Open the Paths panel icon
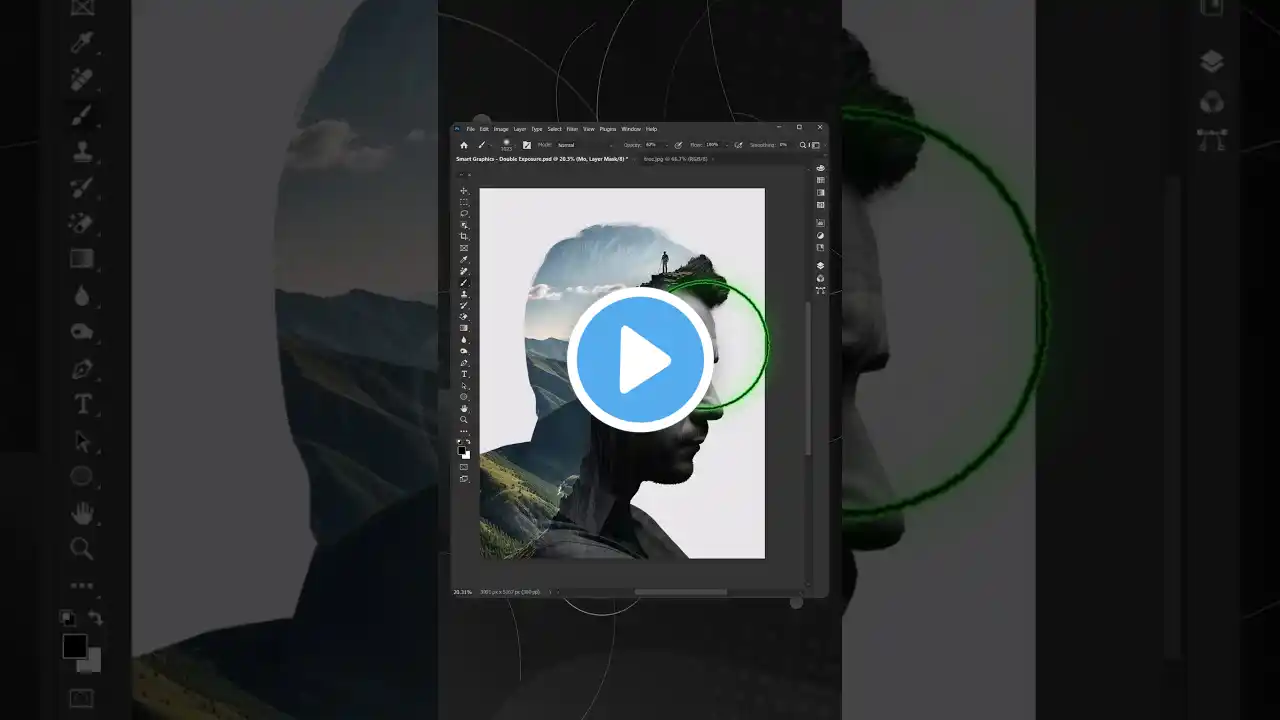The height and width of the screenshot is (720, 1280). (x=821, y=290)
